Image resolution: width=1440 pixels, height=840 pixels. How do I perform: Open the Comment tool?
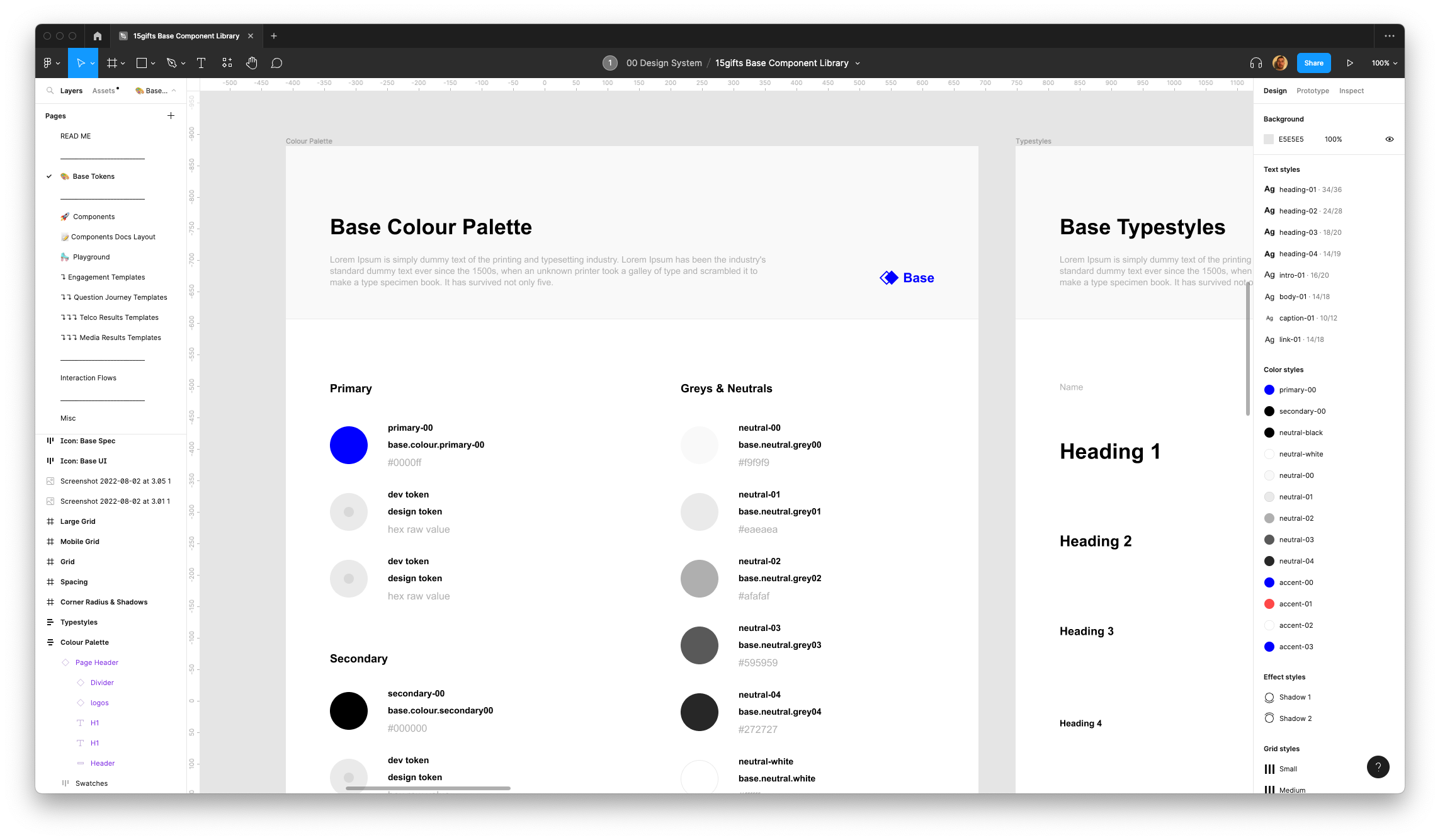pos(276,63)
